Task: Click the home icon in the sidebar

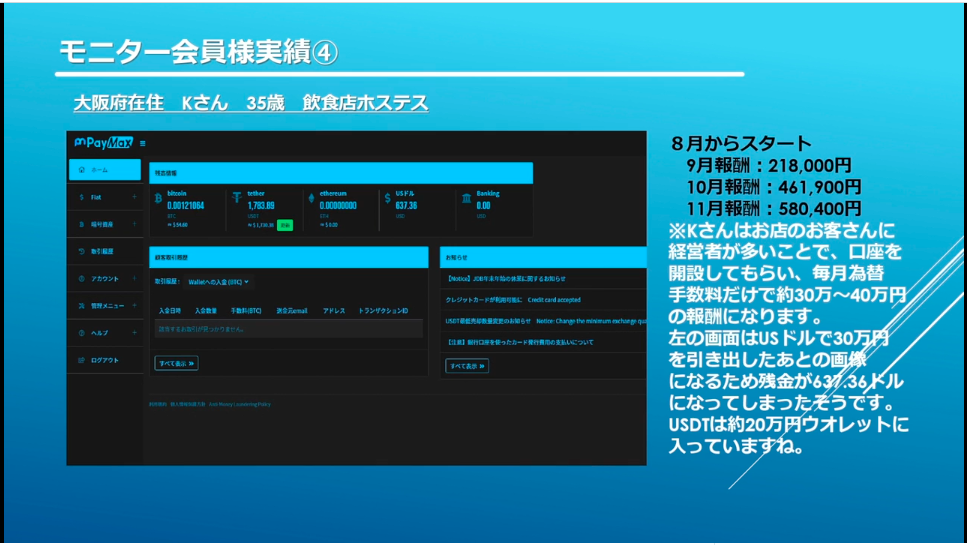Action: tap(81, 170)
